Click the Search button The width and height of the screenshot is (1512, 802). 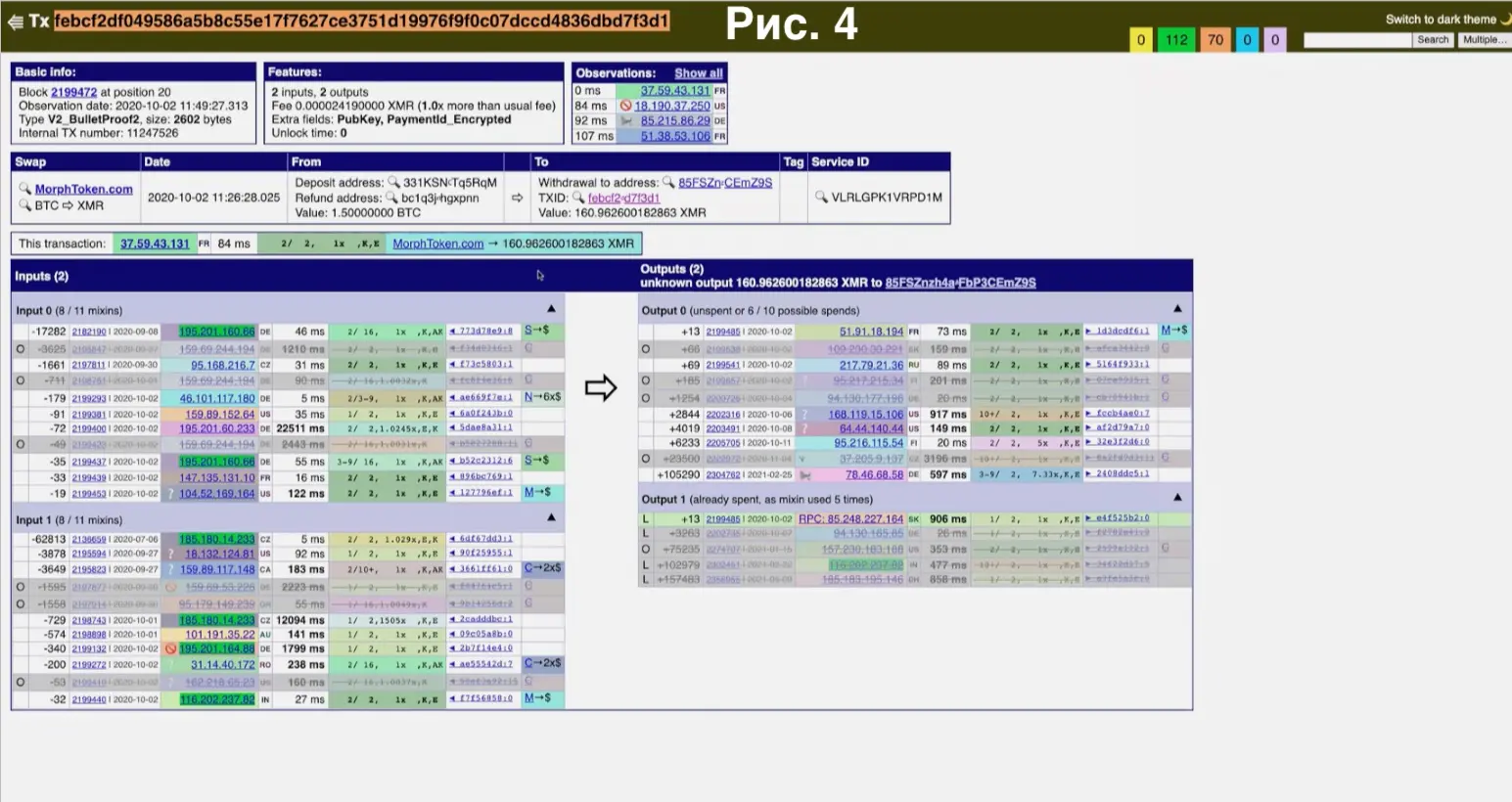[1433, 40]
